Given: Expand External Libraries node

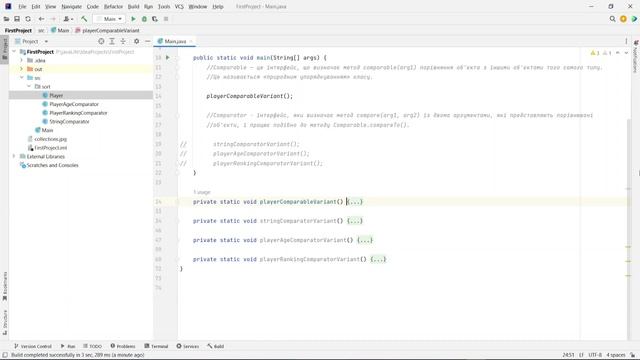Looking at the screenshot, I should click(x=14, y=156).
